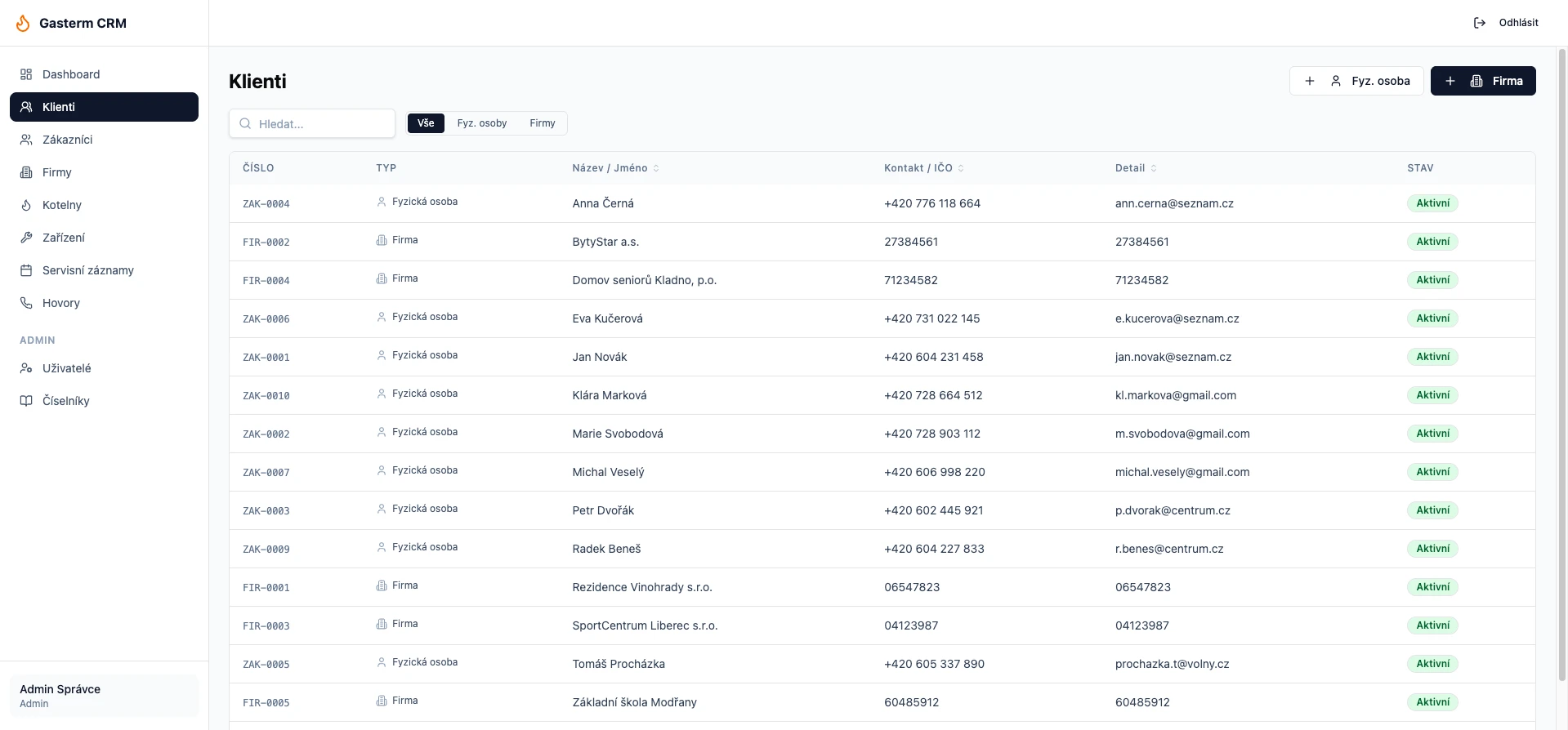Screen dimensions: 1568x730
Task: Click the Kotelny flame icon
Action: (x=26, y=205)
